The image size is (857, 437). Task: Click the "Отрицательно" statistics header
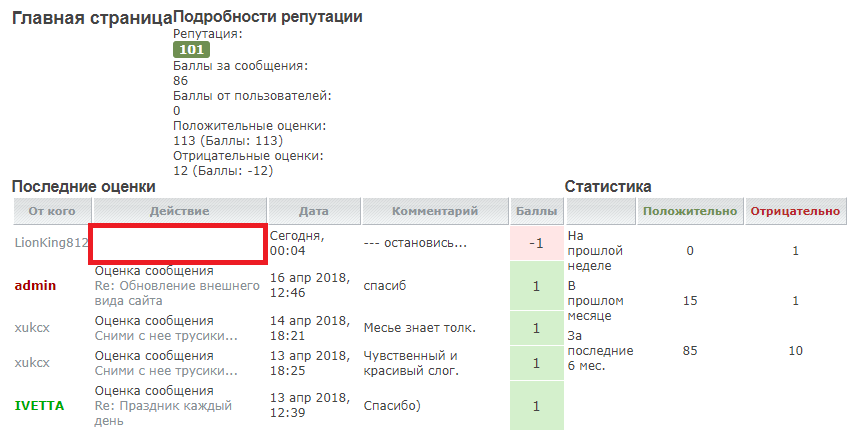pos(795,211)
